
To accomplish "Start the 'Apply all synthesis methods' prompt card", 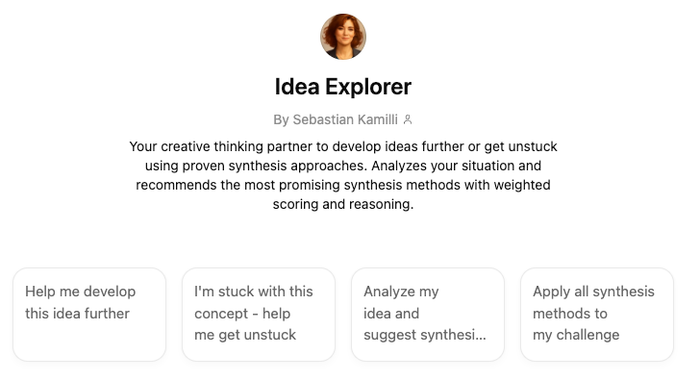I will point(597,314).
